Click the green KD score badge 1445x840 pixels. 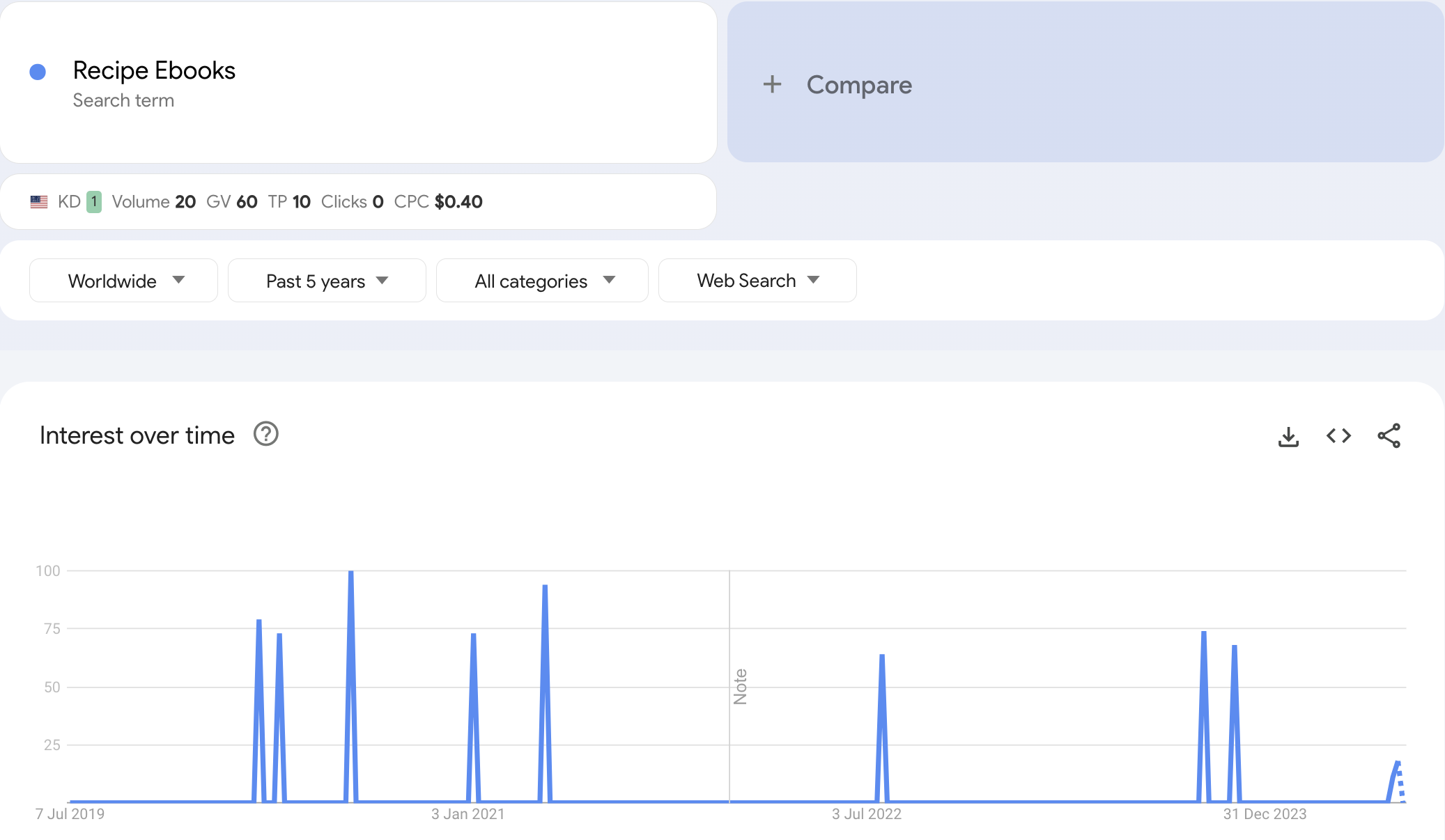tap(94, 202)
